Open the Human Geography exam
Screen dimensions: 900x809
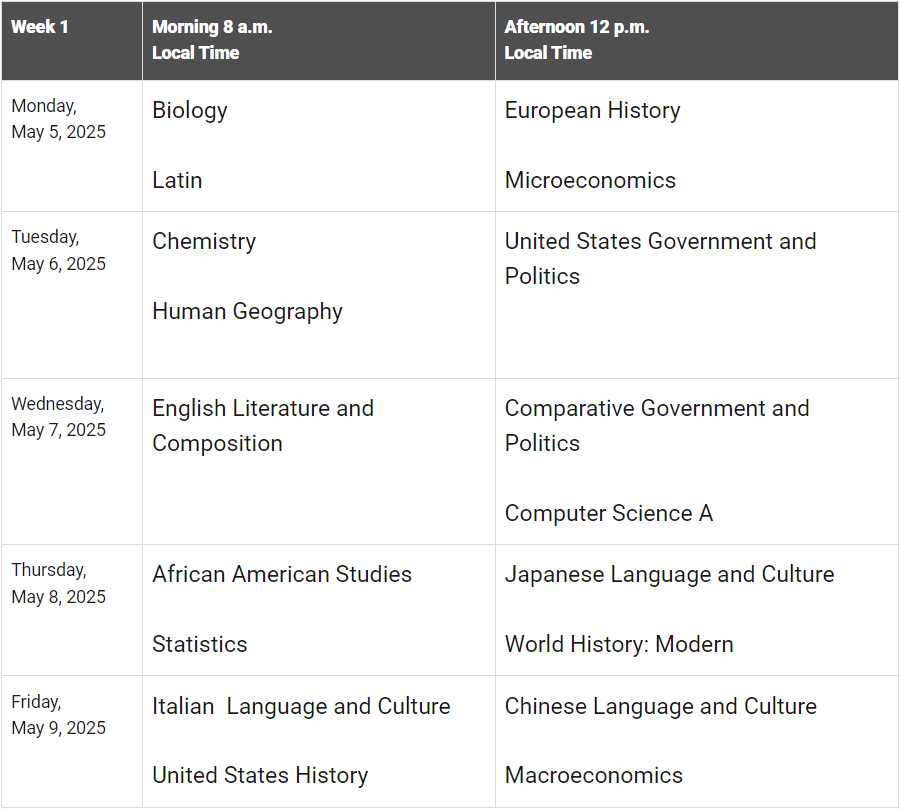247,311
